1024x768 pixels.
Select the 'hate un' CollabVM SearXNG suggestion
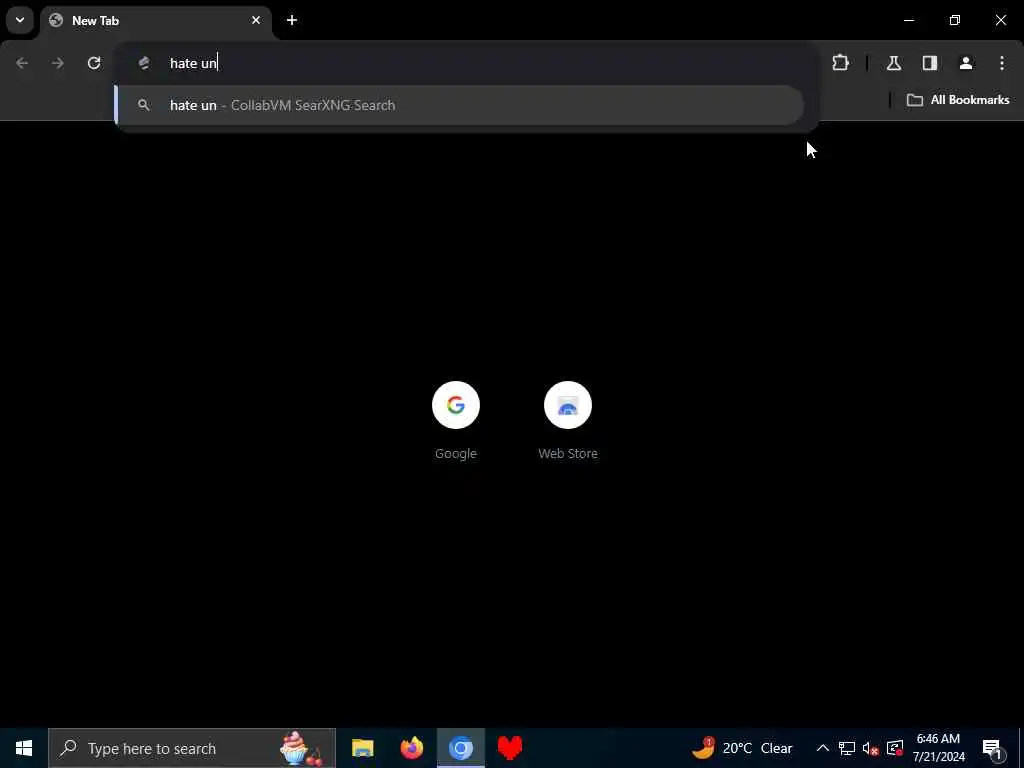(459, 105)
